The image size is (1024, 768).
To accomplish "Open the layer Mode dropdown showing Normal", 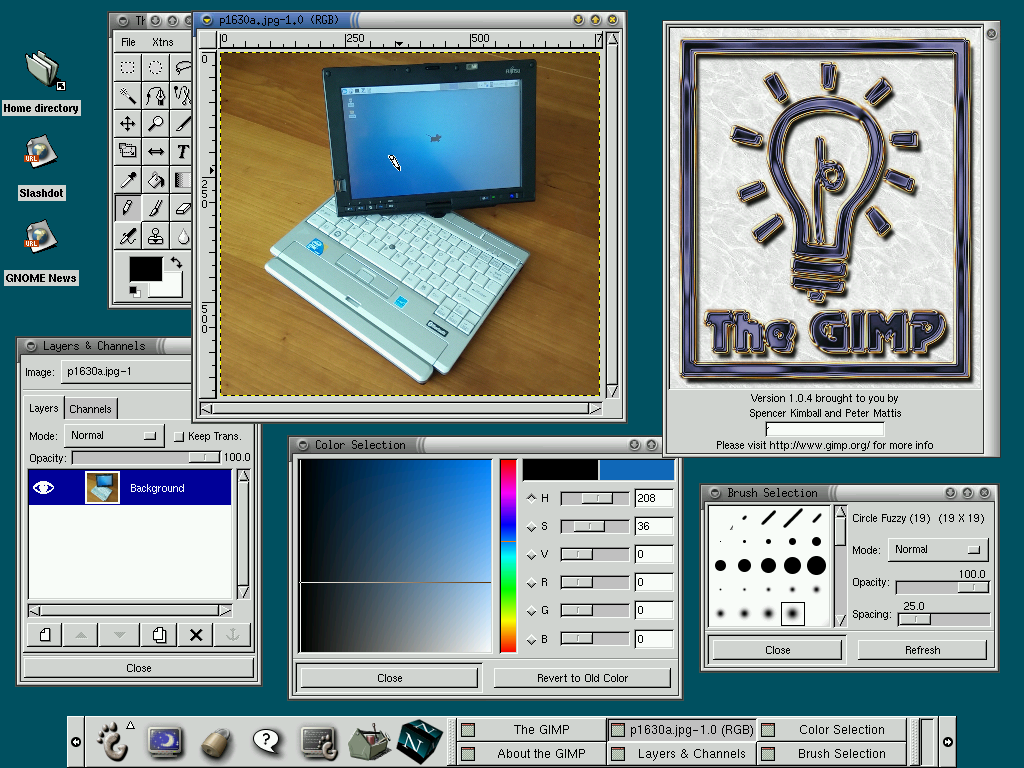I will point(113,435).
